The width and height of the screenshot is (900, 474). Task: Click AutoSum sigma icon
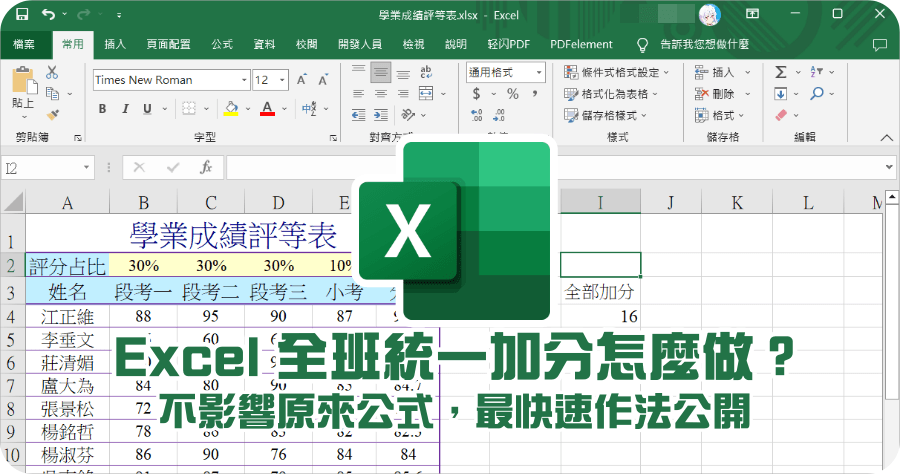pos(781,72)
